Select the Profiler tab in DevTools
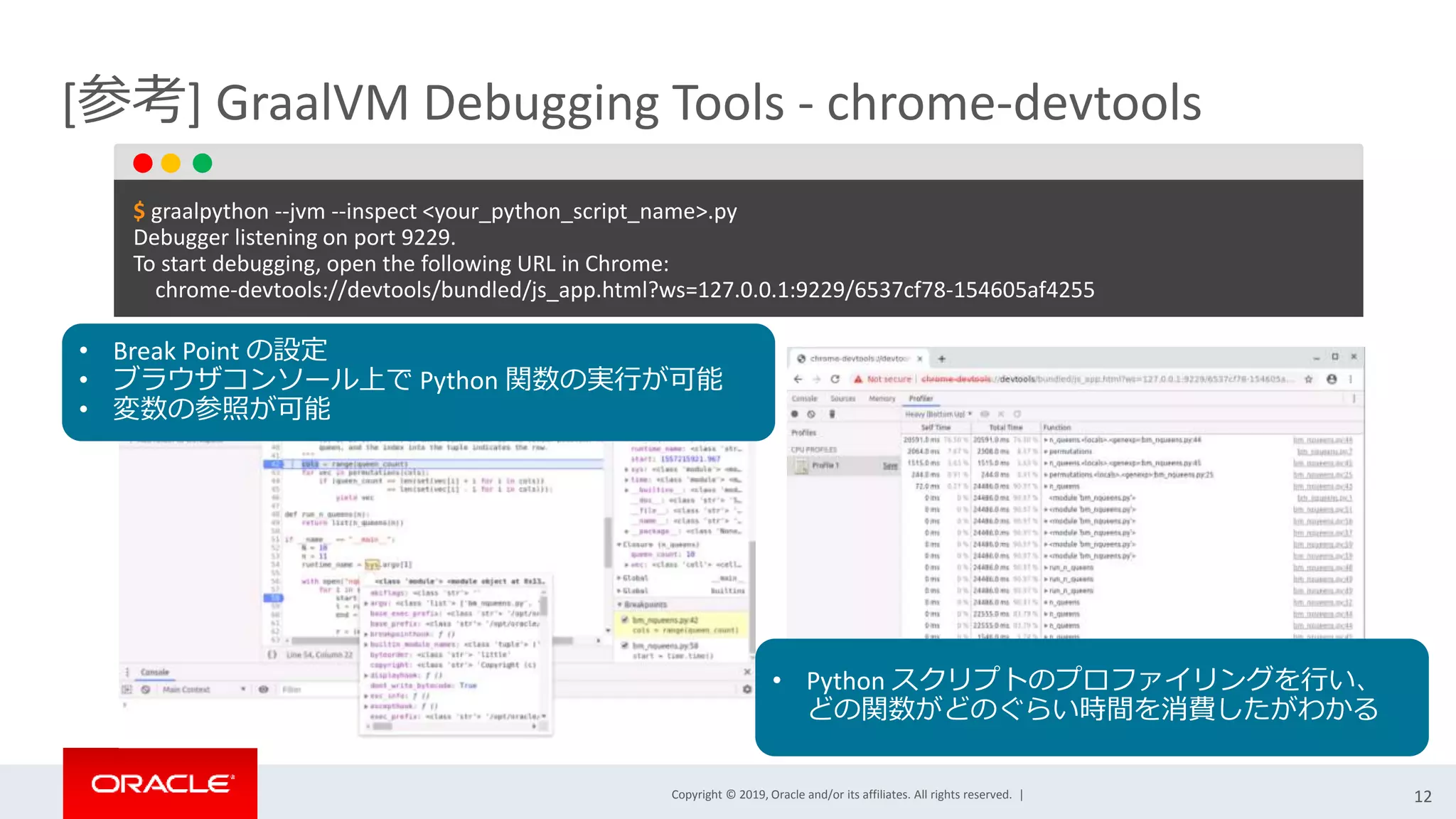The width and height of the screenshot is (1456, 819). pos(921,399)
